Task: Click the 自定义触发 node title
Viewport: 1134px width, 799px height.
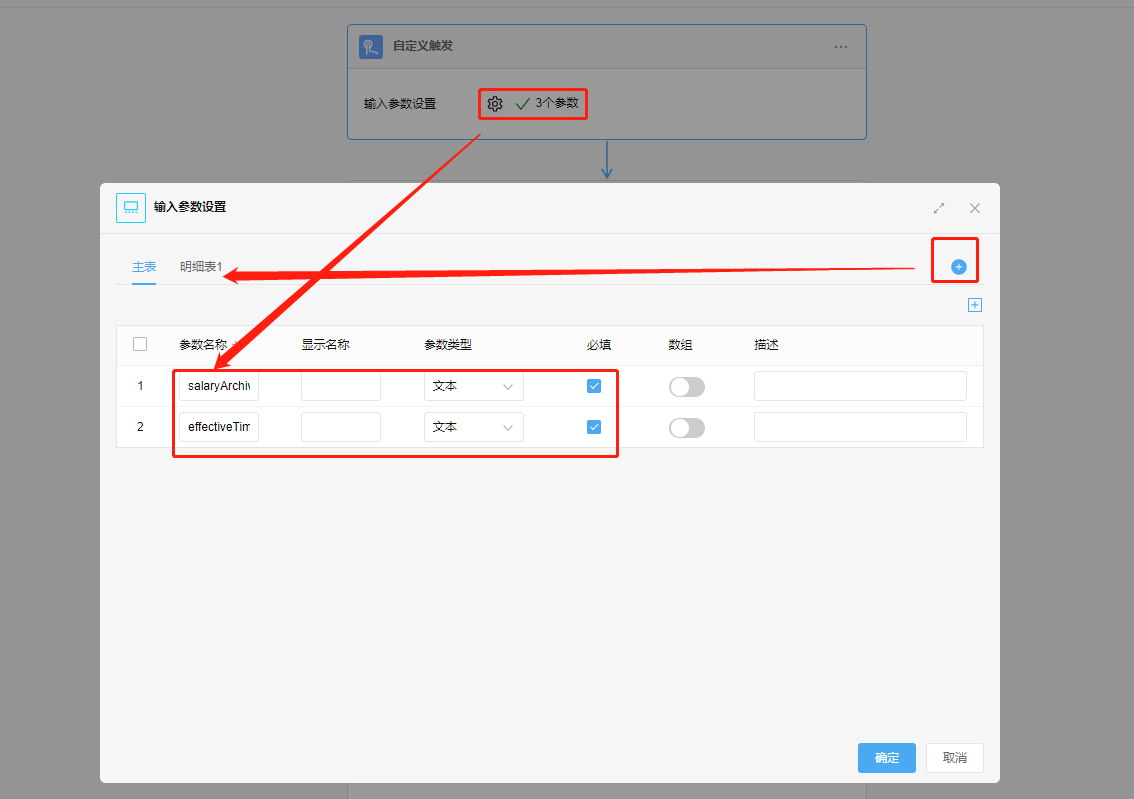Action: tap(423, 46)
